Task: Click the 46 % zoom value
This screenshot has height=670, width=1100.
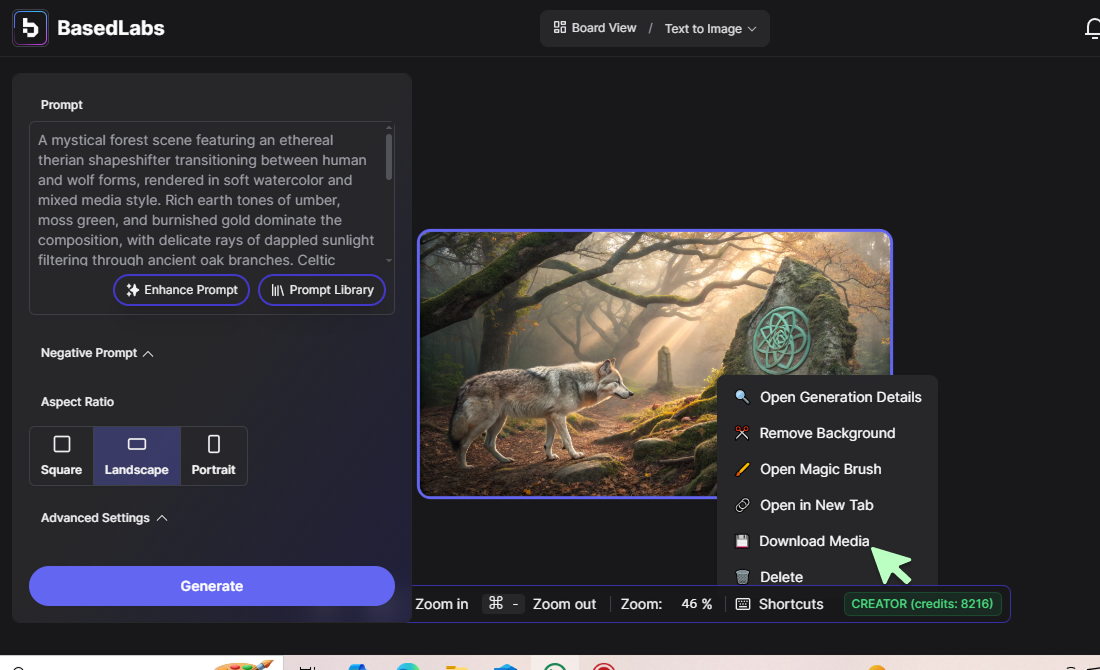Action: [x=697, y=604]
